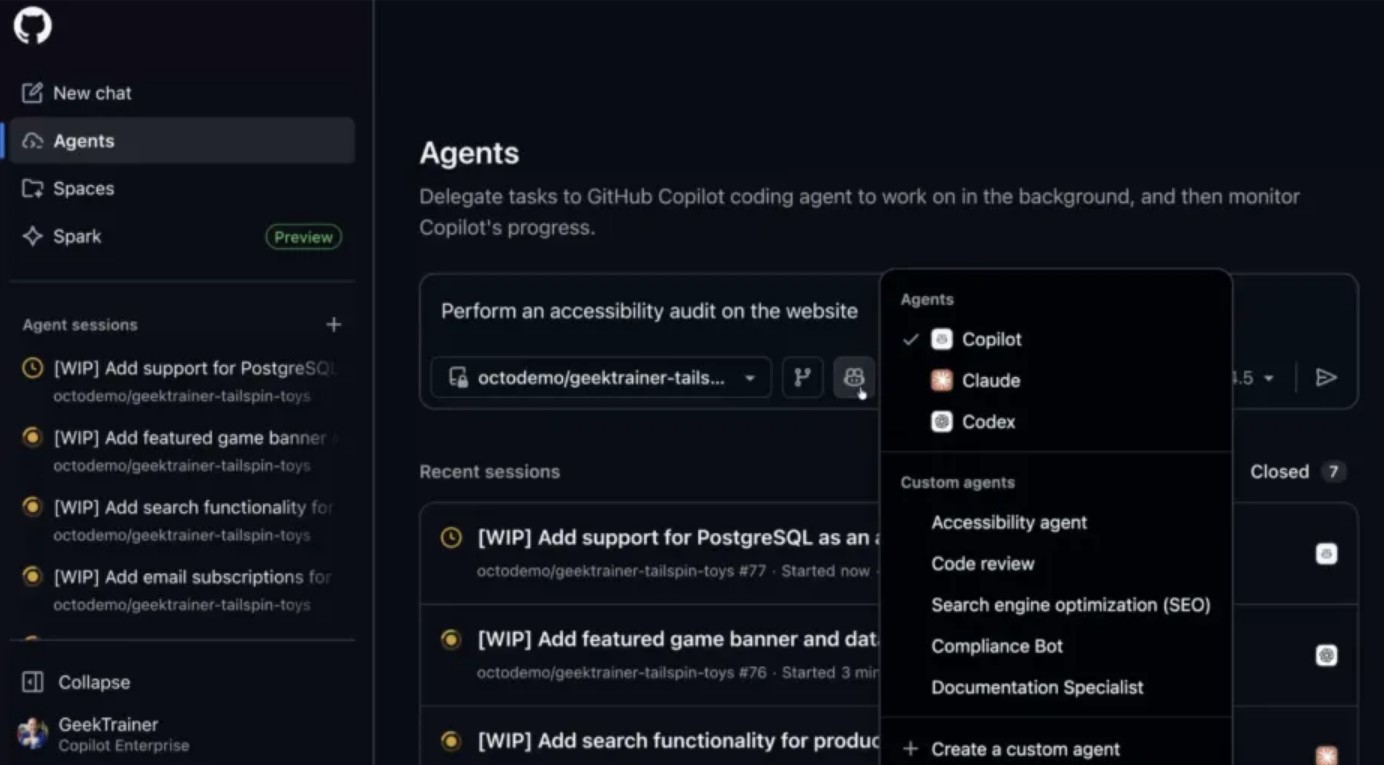Click Create a custom agent
The width and height of the screenshot is (1384, 765).
point(1024,749)
